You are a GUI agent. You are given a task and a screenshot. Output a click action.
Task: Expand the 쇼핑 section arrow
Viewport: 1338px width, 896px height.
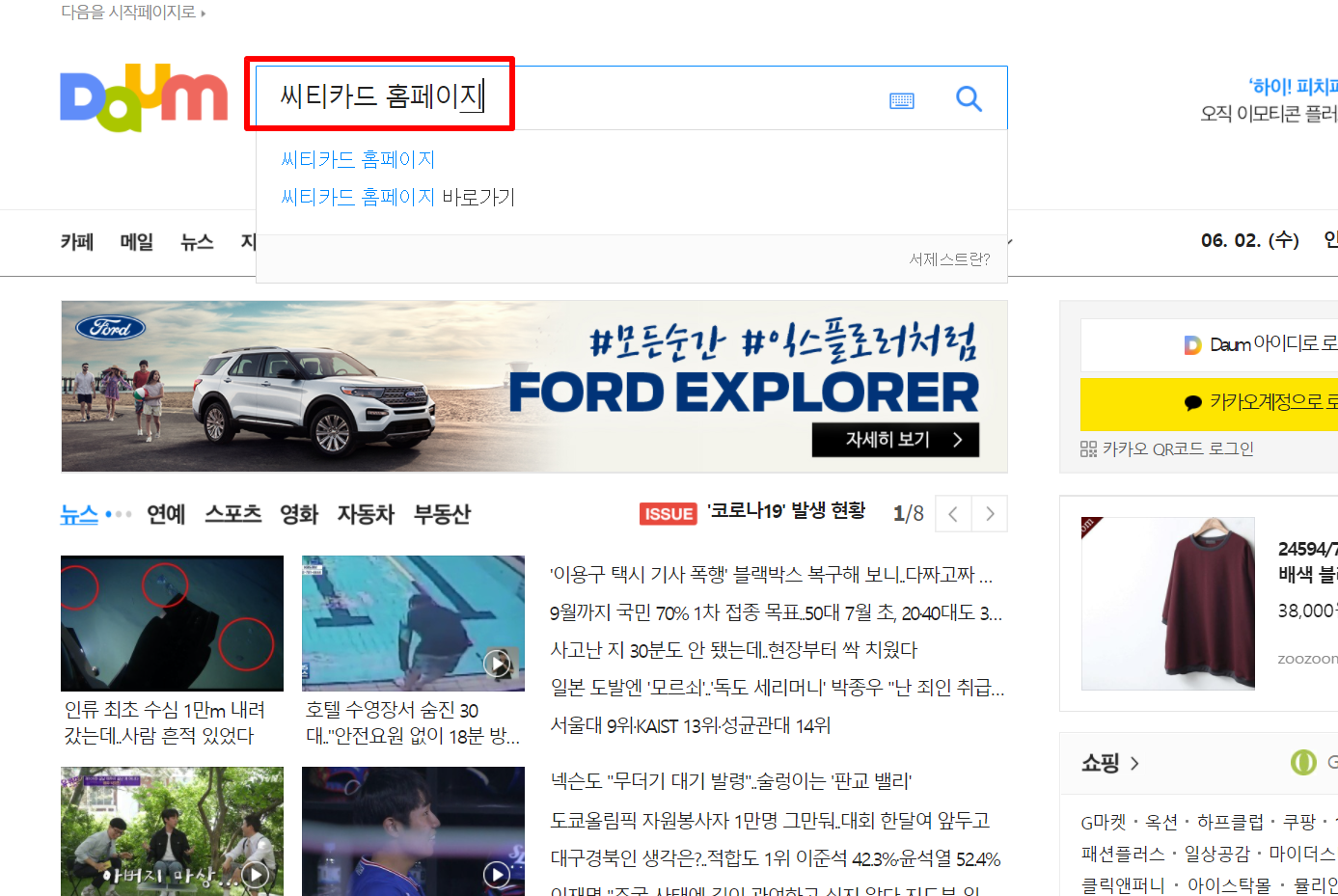coord(1134,763)
